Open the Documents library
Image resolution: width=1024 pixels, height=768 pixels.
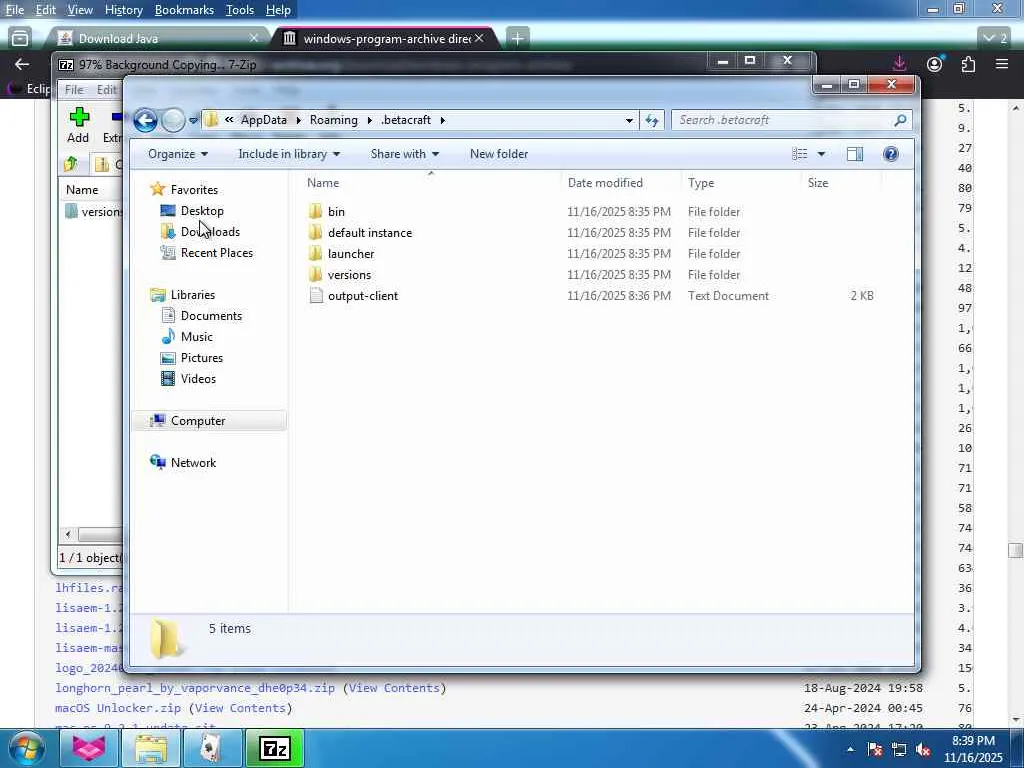tap(211, 316)
